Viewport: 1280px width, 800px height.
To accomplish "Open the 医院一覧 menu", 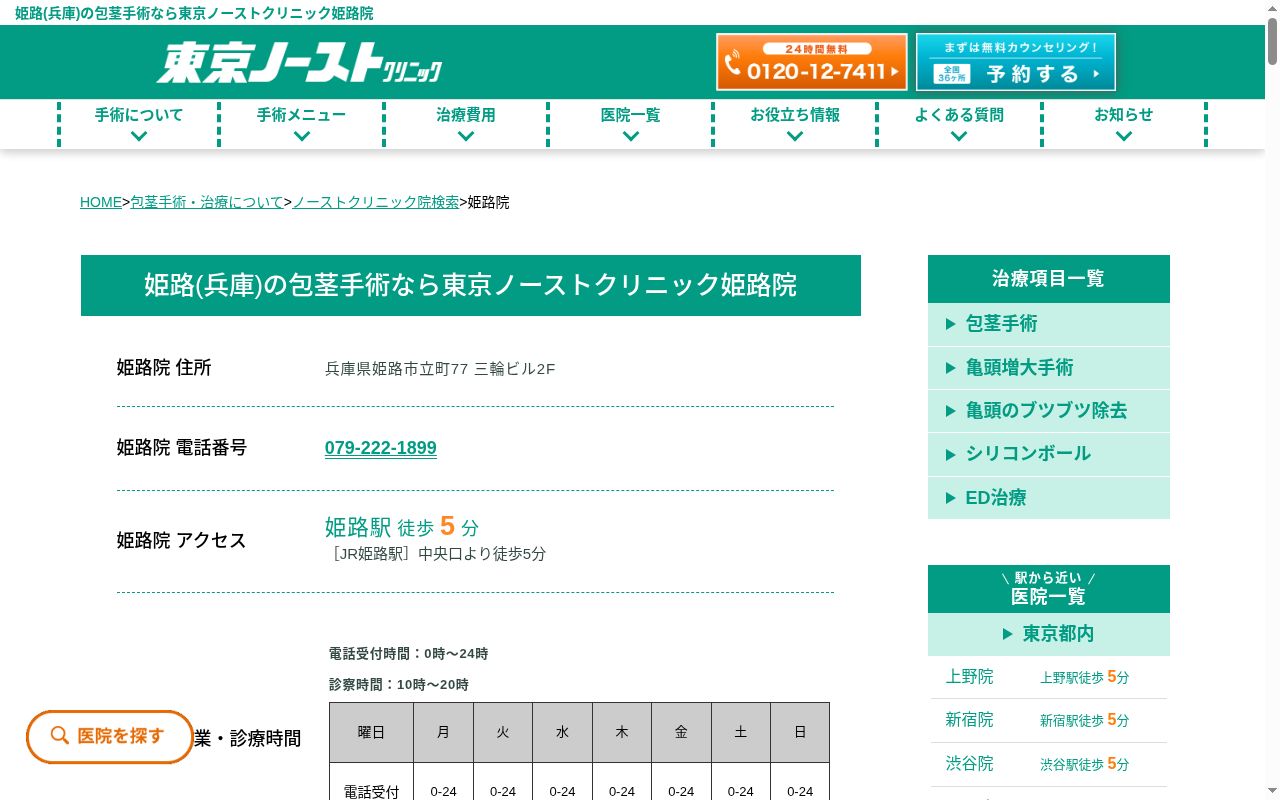I will pyautogui.click(x=630, y=124).
